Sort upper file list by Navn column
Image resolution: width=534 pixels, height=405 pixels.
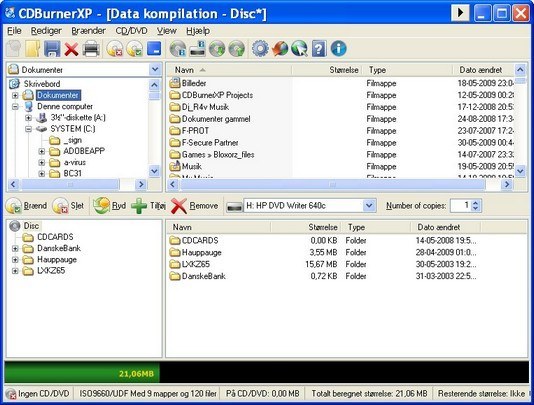pos(229,70)
